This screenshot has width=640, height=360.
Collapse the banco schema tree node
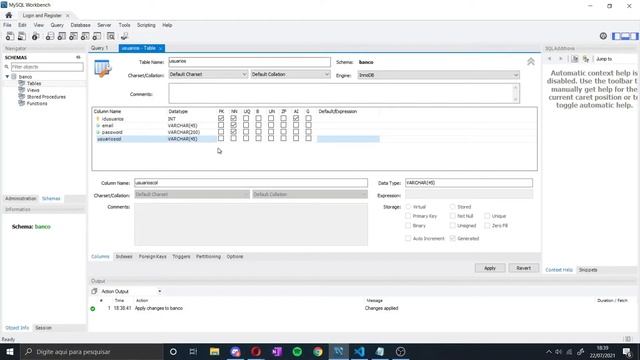pyautogui.click(x=7, y=77)
